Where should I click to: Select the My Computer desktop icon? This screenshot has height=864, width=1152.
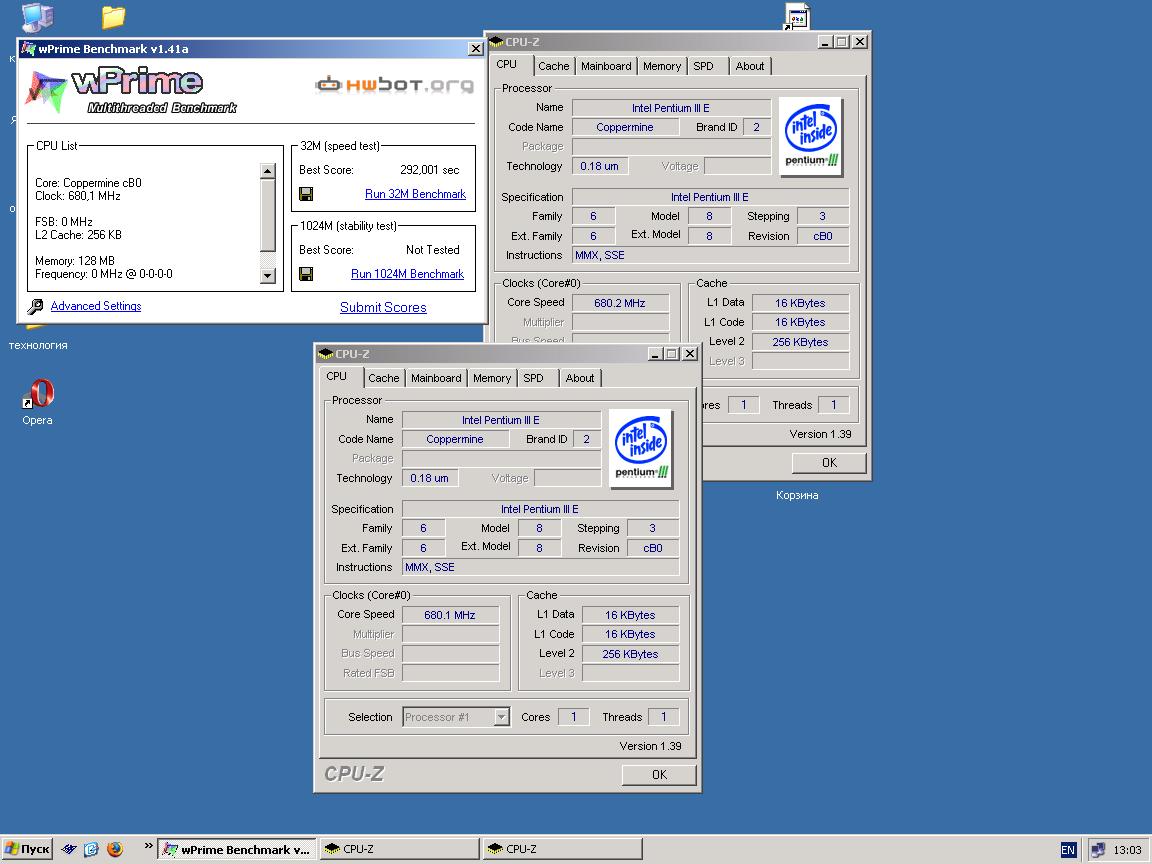[37, 18]
